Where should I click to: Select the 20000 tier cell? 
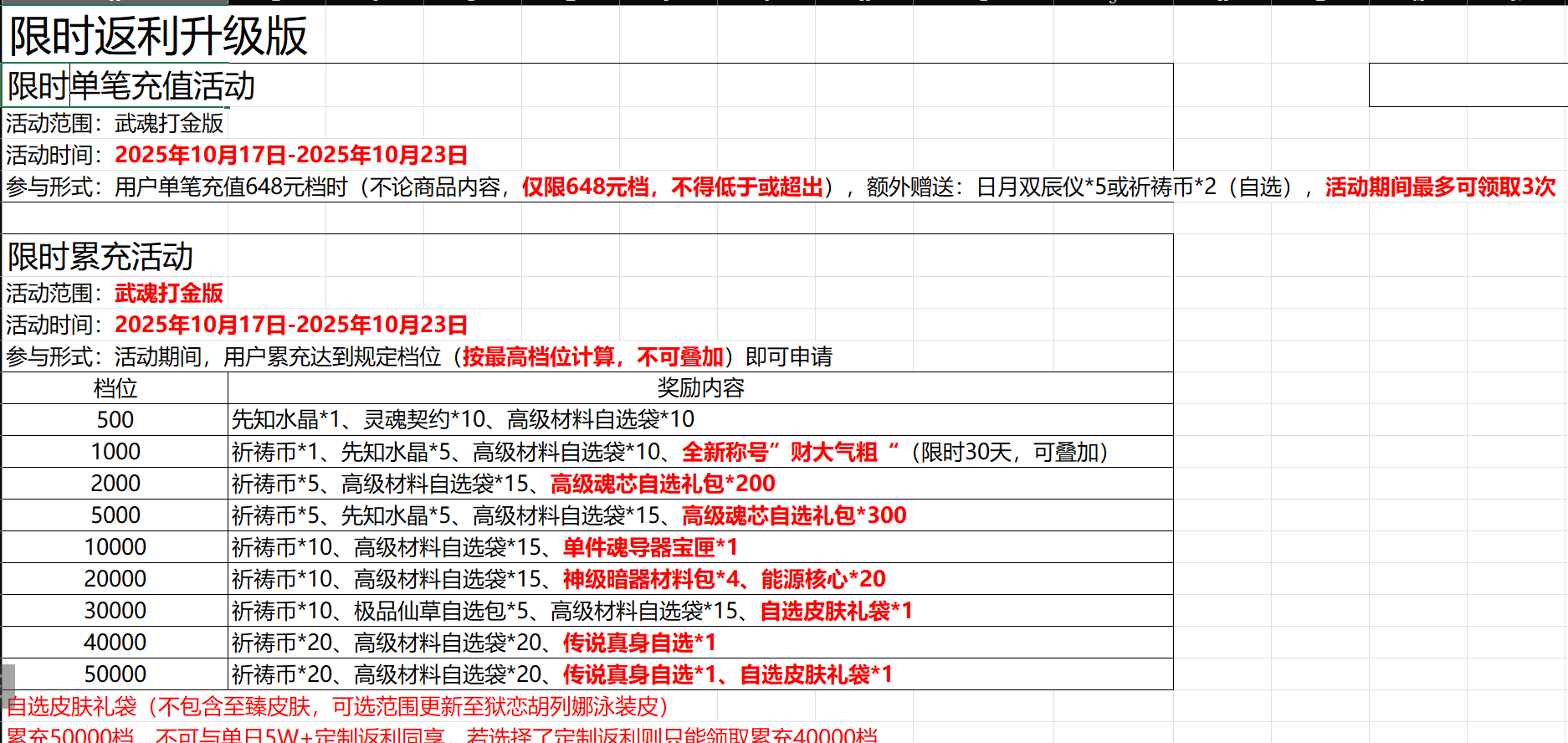point(115,579)
